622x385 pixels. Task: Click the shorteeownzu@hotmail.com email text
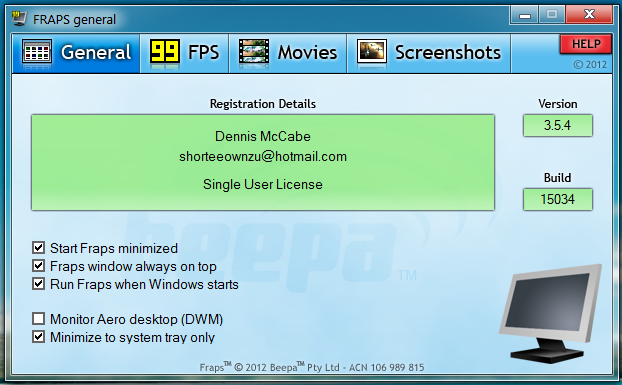[x=263, y=157]
